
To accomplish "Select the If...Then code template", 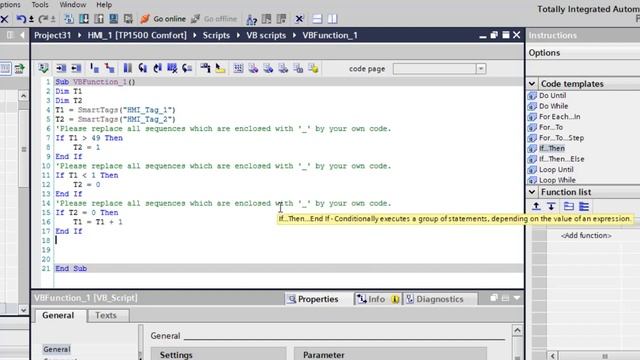I will tap(552, 148).
